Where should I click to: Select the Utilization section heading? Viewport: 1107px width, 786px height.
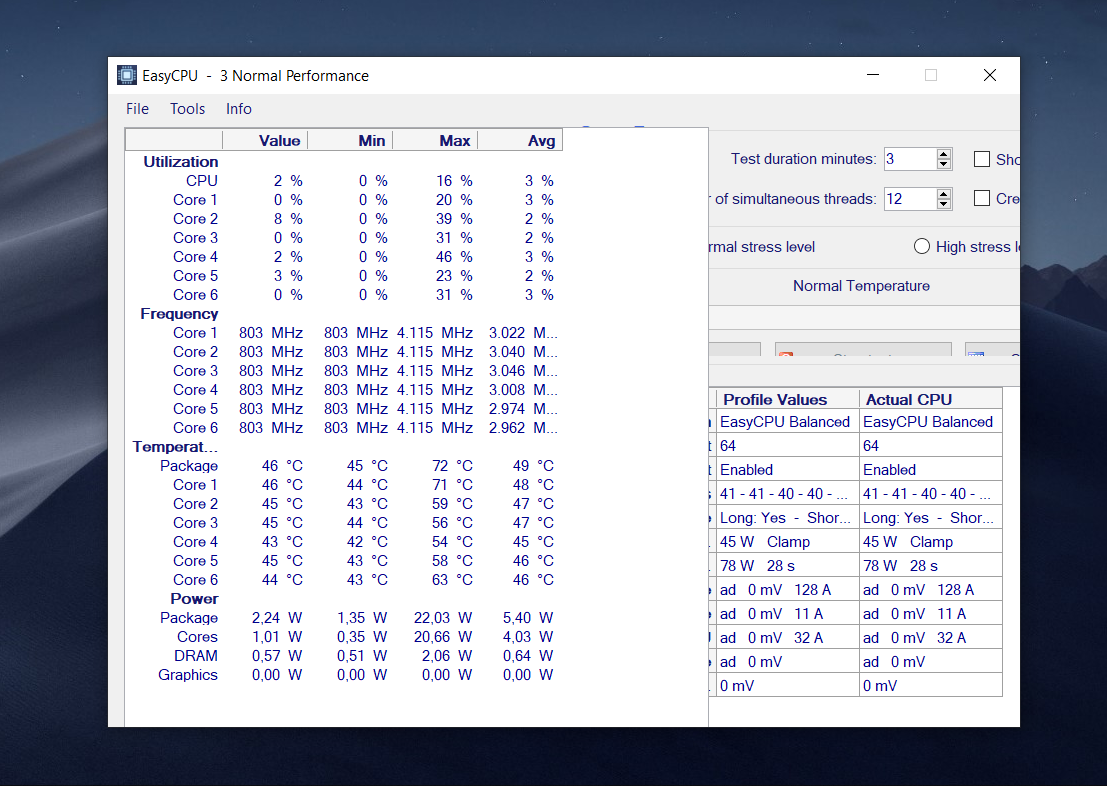(x=181, y=162)
